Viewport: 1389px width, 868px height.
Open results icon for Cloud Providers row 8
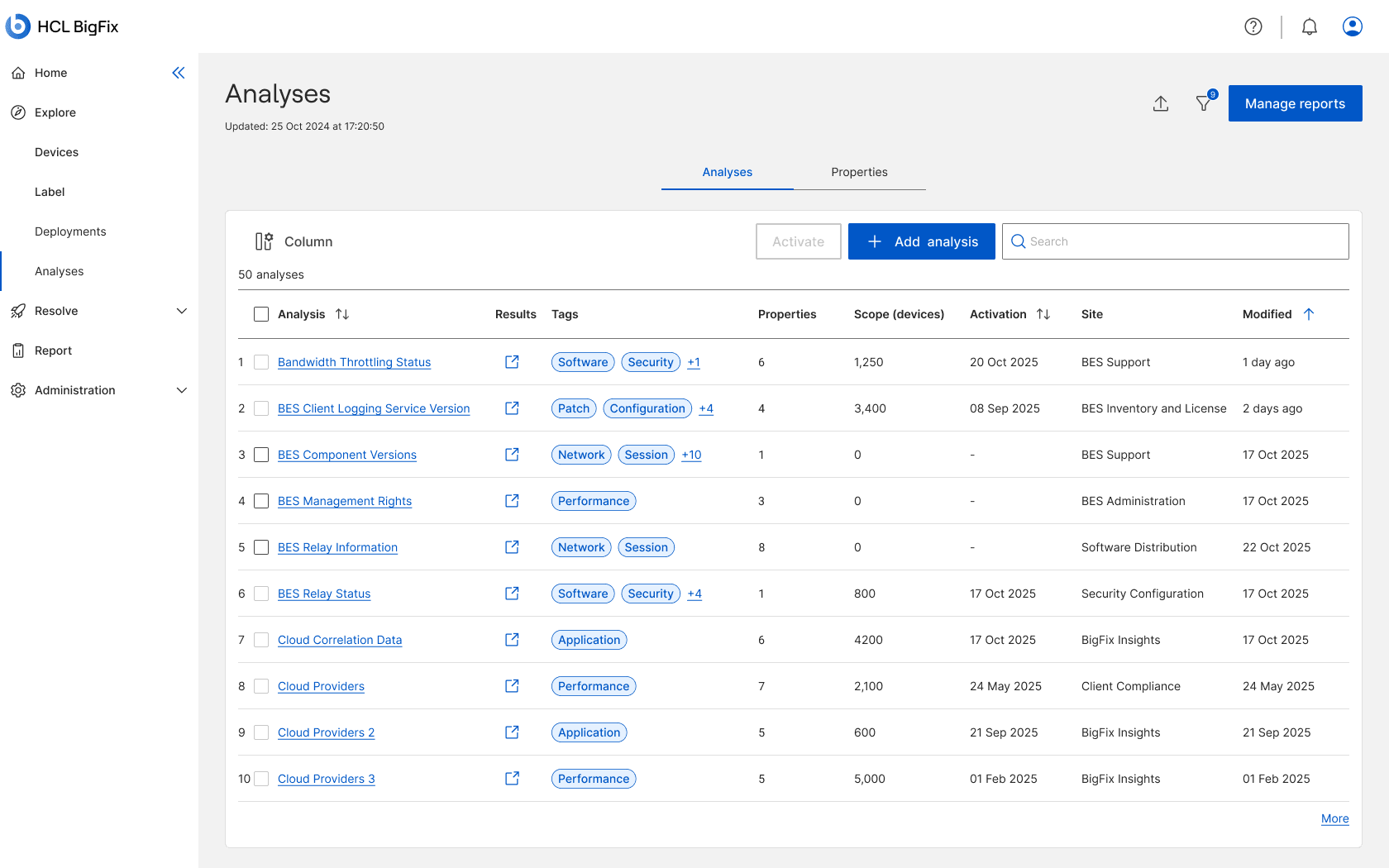pyautogui.click(x=513, y=686)
